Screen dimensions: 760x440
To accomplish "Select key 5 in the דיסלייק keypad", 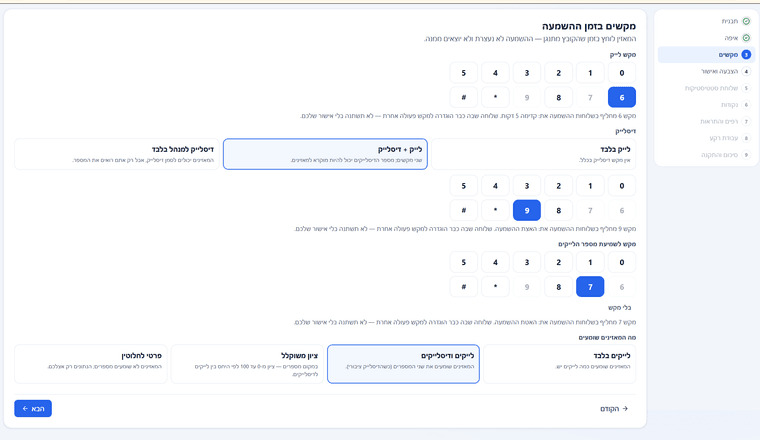I will (463, 186).
